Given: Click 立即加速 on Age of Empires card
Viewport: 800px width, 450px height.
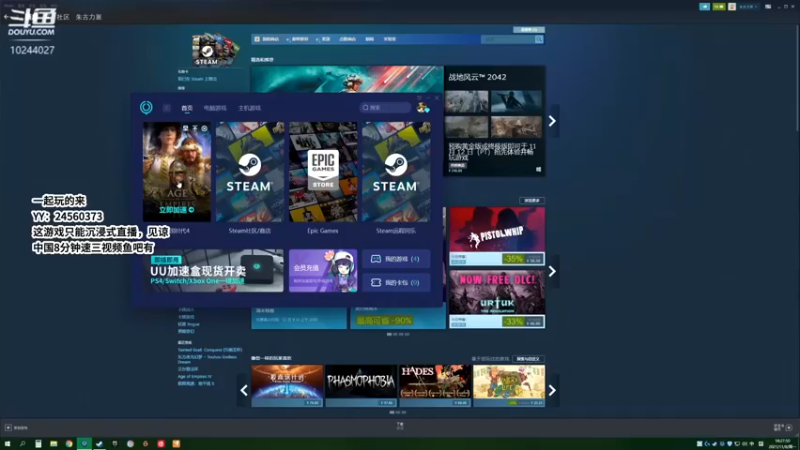Looking at the screenshot, I should [177, 210].
